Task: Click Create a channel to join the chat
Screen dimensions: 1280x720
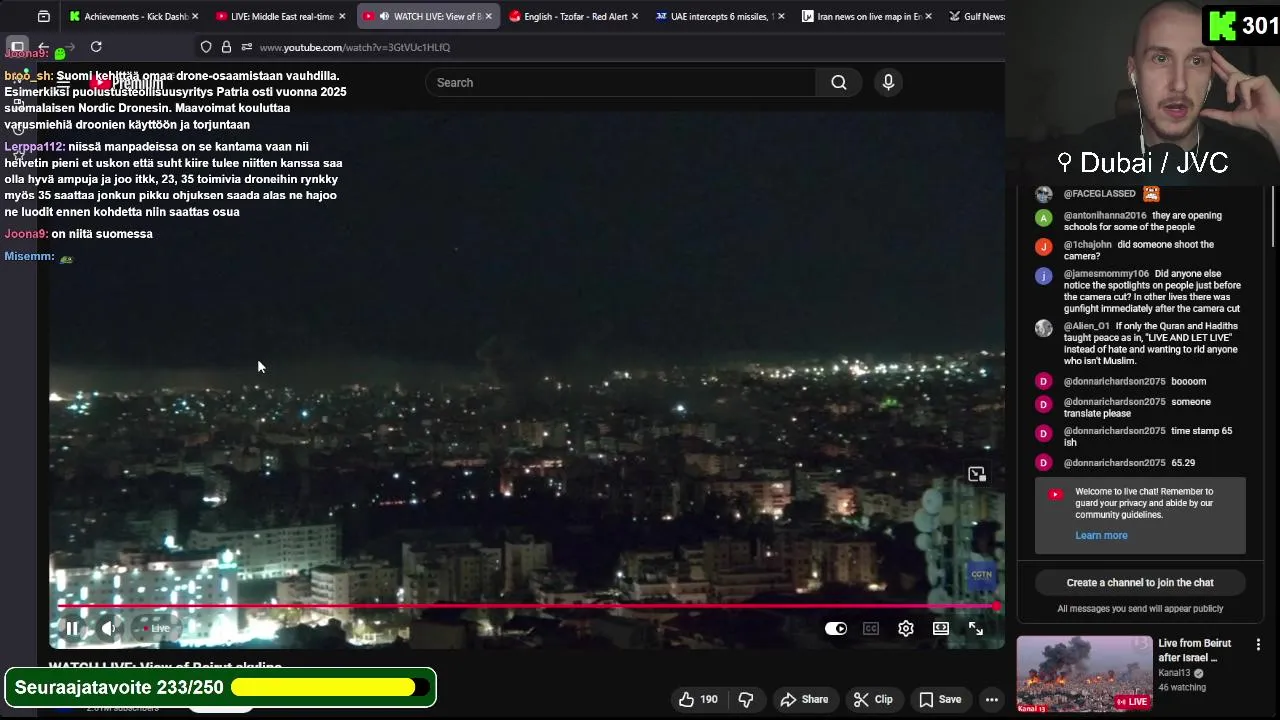Action: 1140,583
